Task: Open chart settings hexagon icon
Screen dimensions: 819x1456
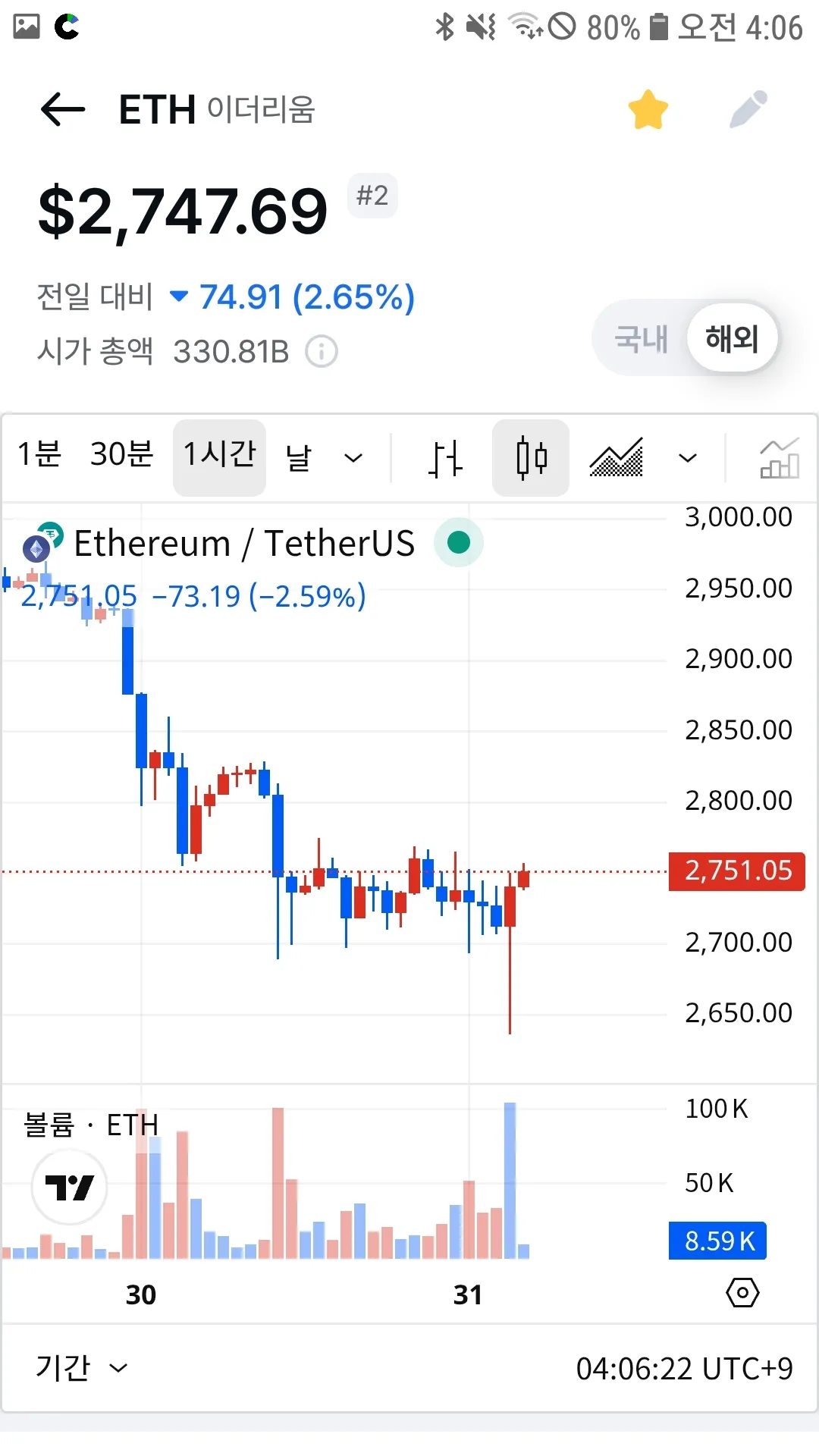Action: click(x=742, y=1293)
